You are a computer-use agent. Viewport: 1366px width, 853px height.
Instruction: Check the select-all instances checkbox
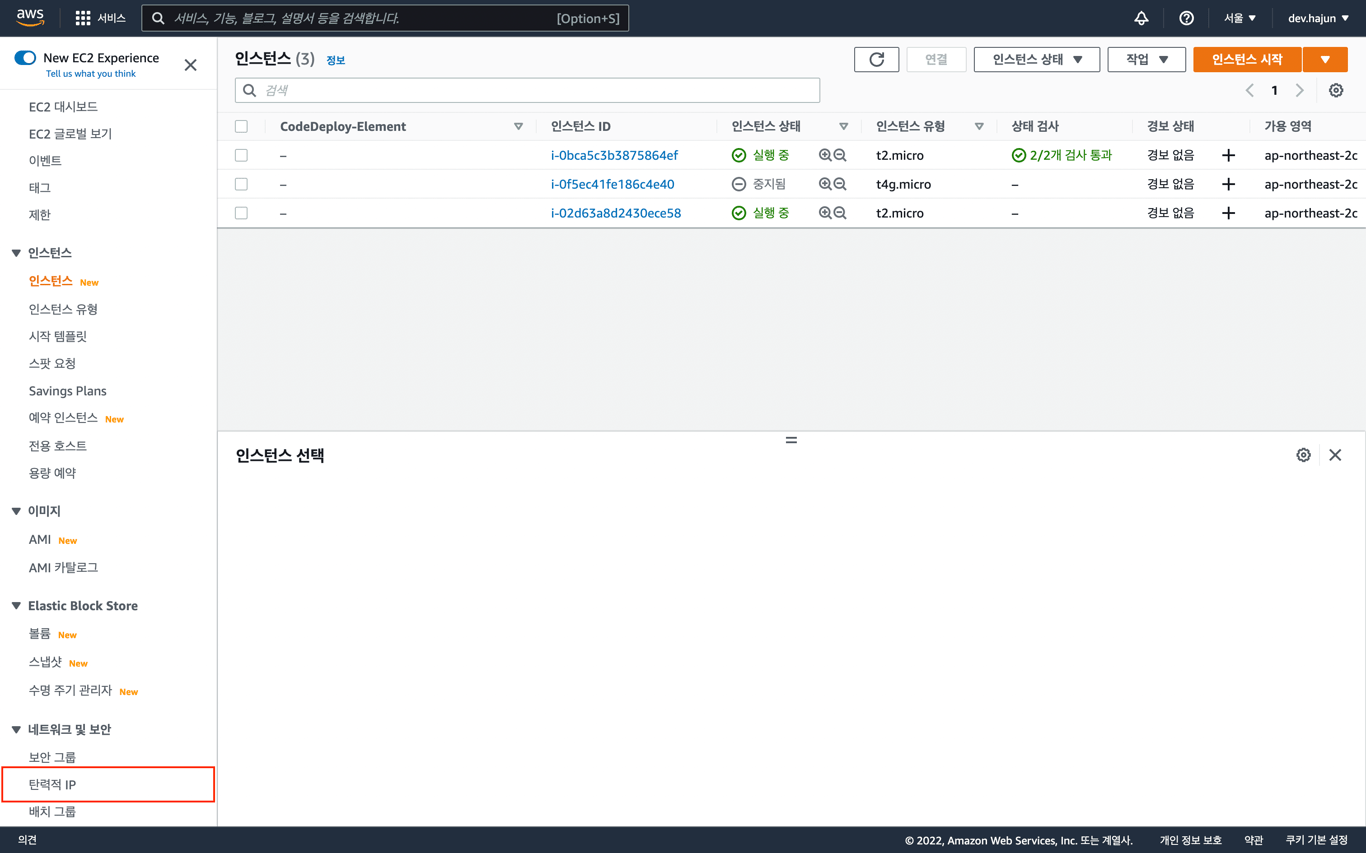tap(241, 126)
